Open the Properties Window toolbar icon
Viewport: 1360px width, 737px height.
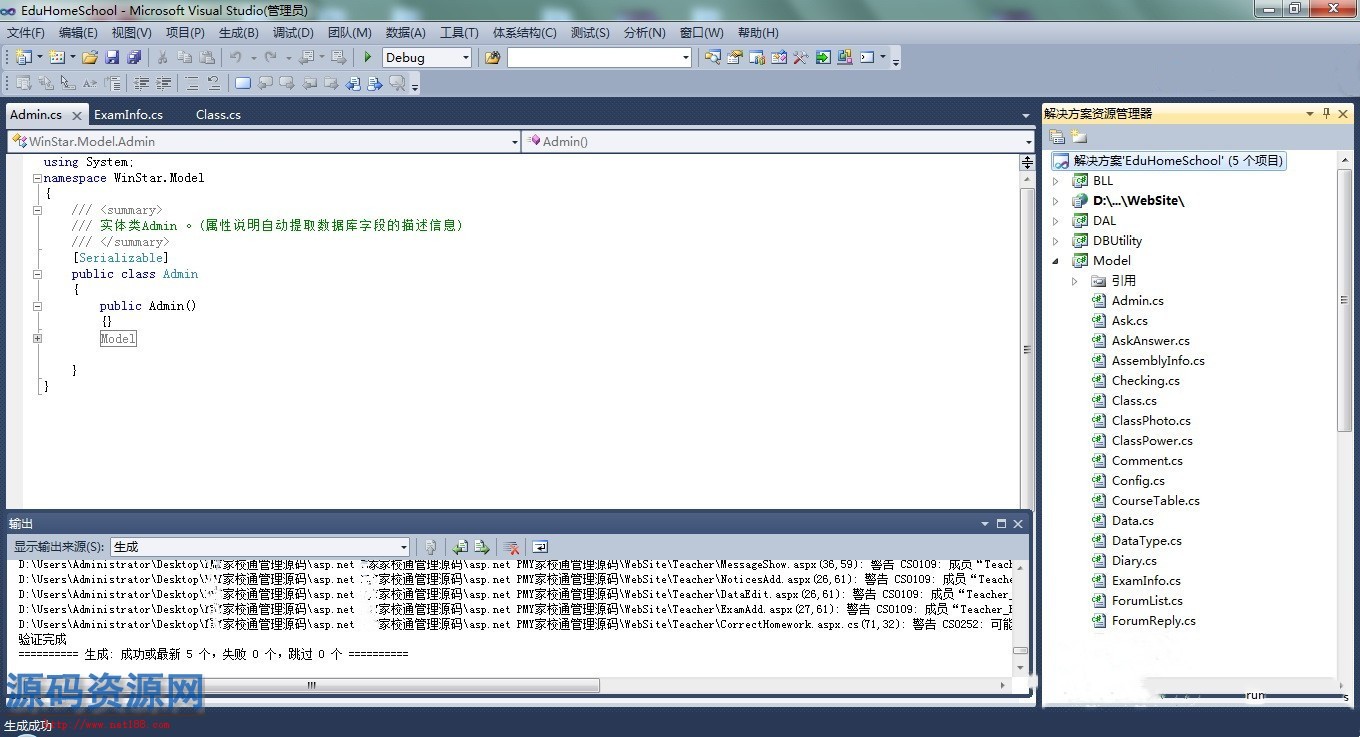735,57
